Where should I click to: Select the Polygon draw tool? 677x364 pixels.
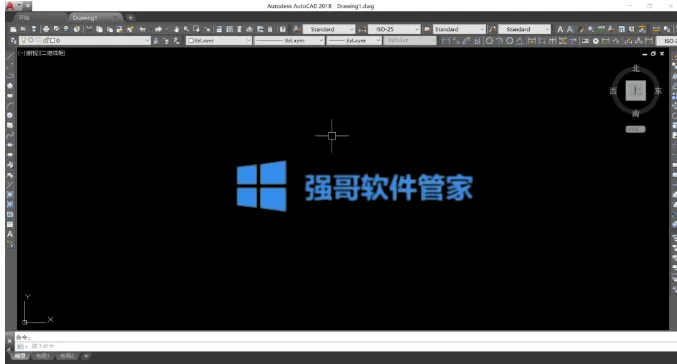(x=10, y=85)
